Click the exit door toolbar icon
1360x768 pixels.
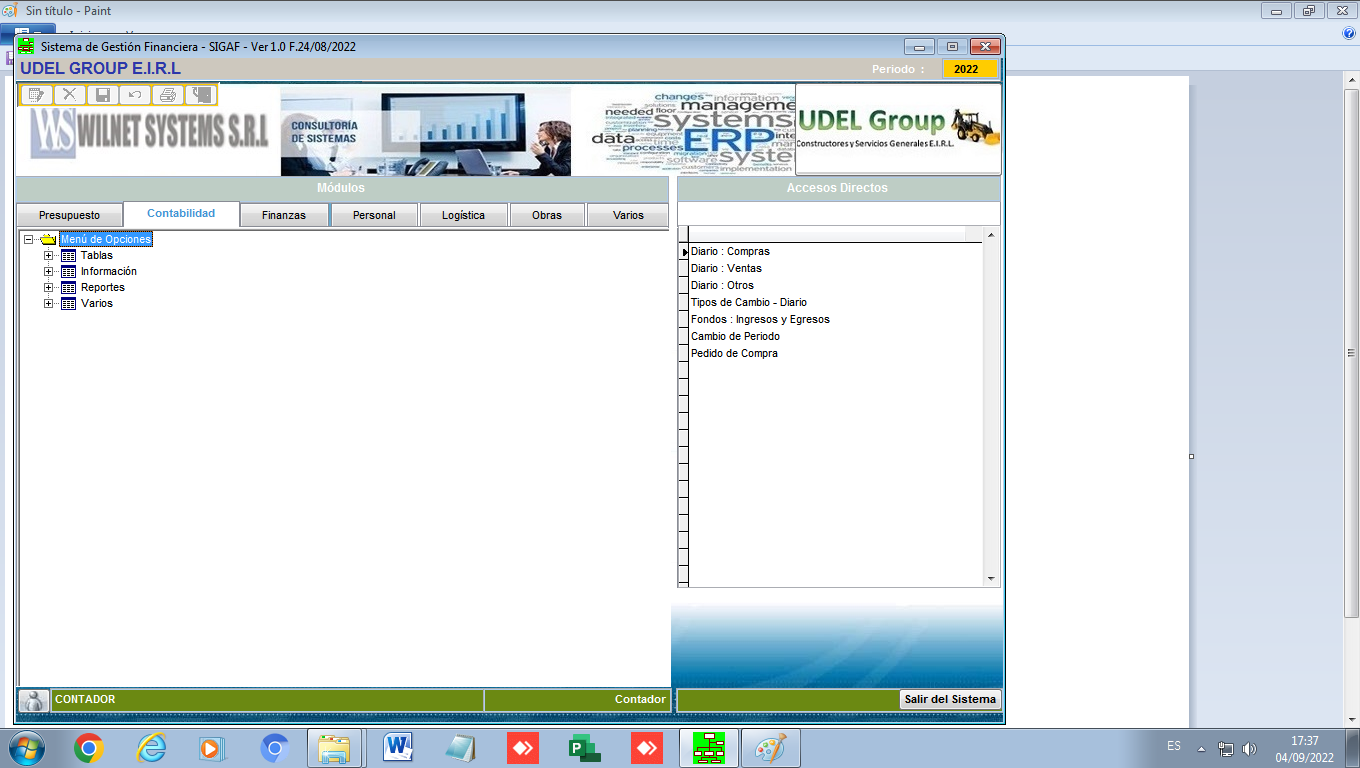pyautogui.click(x=201, y=95)
